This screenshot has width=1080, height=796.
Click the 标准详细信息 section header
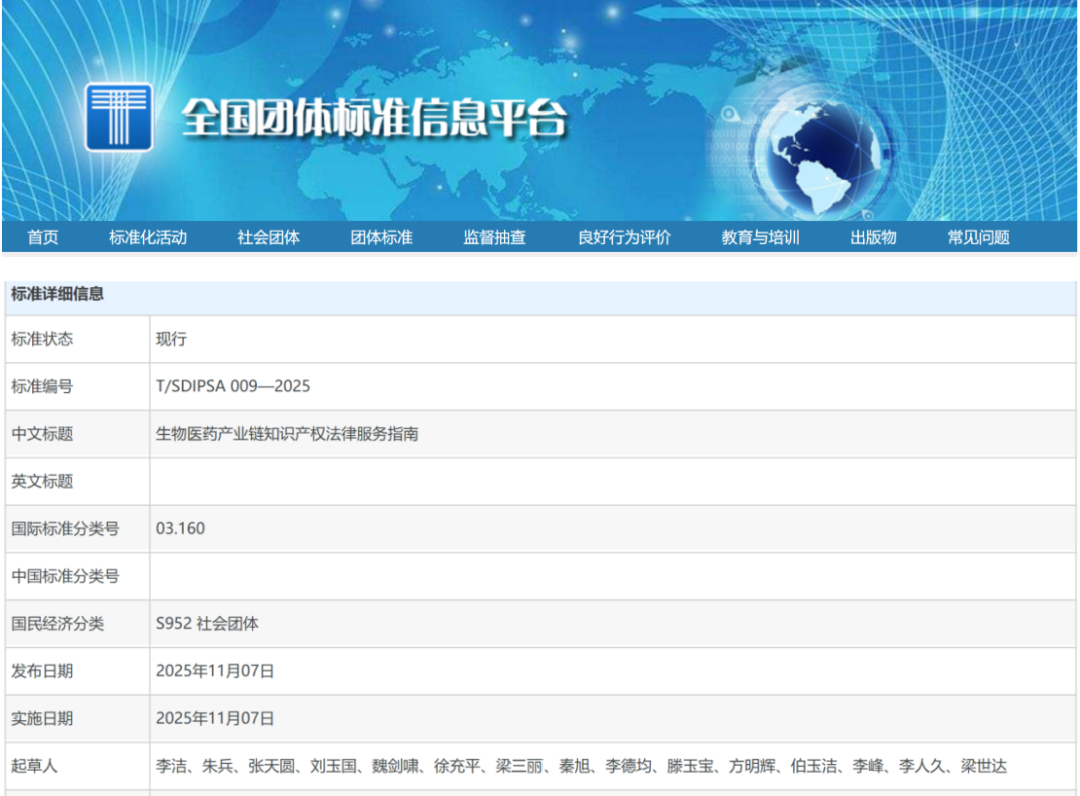59,294
